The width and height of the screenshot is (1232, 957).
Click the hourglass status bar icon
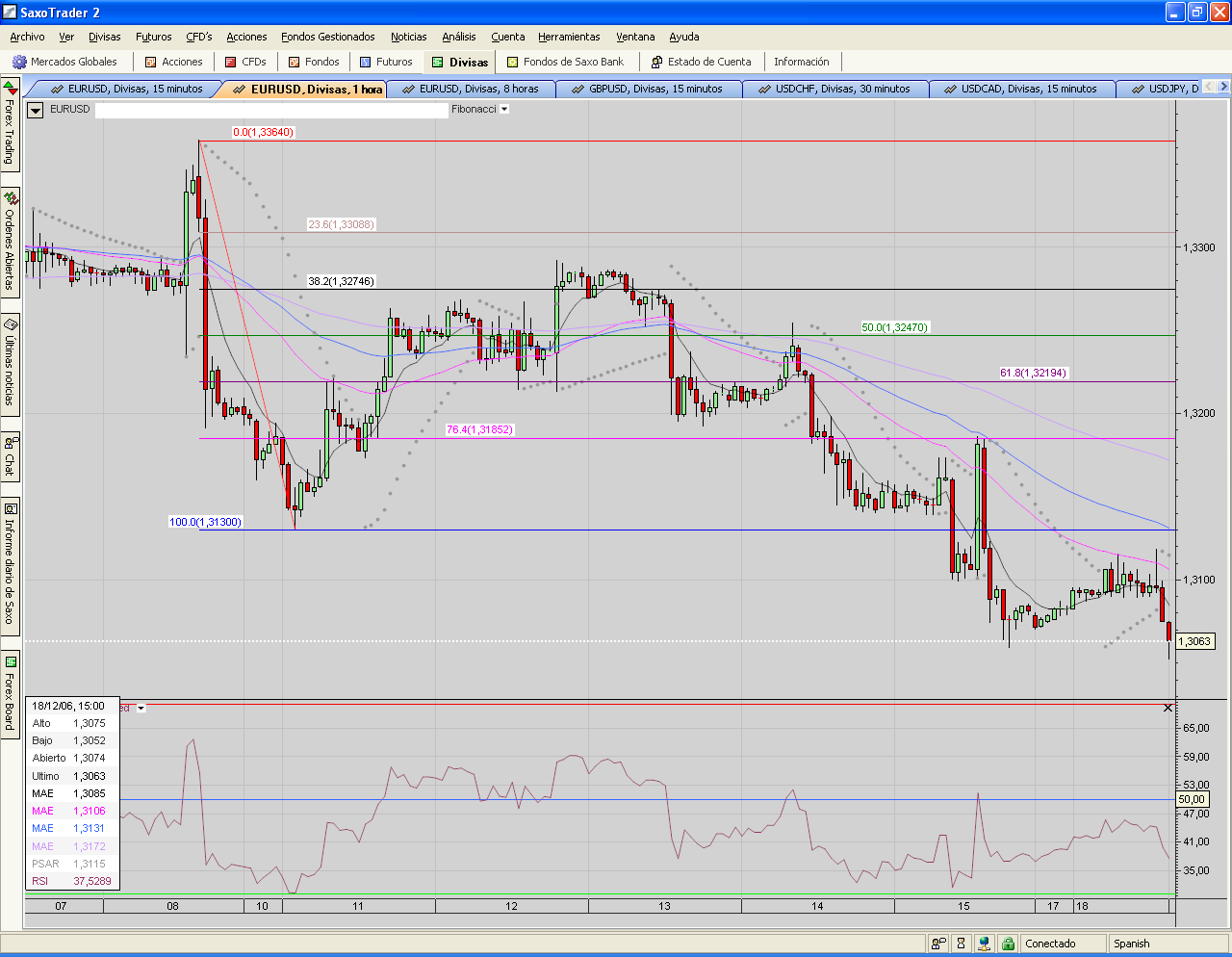pyautogui.click(x=961, y=944)
